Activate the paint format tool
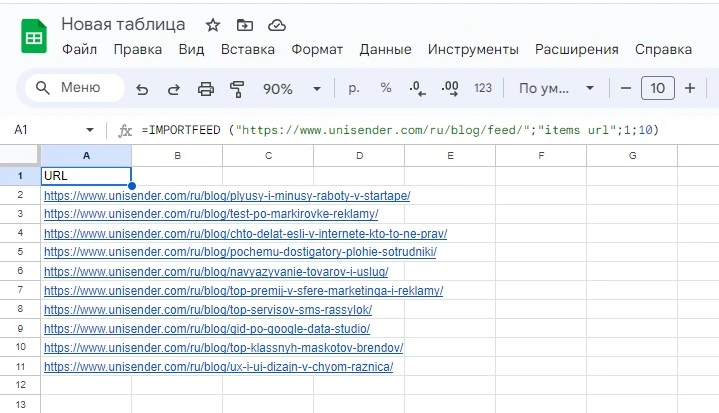This screenshot has width=719, height=413. [237, 88]
